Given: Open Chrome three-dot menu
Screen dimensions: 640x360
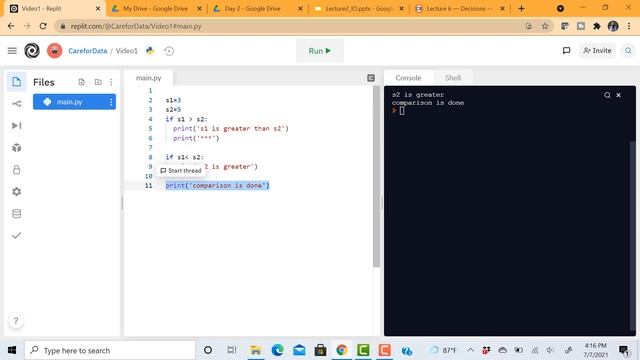Looking at the screenshot, I should coord(629,26).
